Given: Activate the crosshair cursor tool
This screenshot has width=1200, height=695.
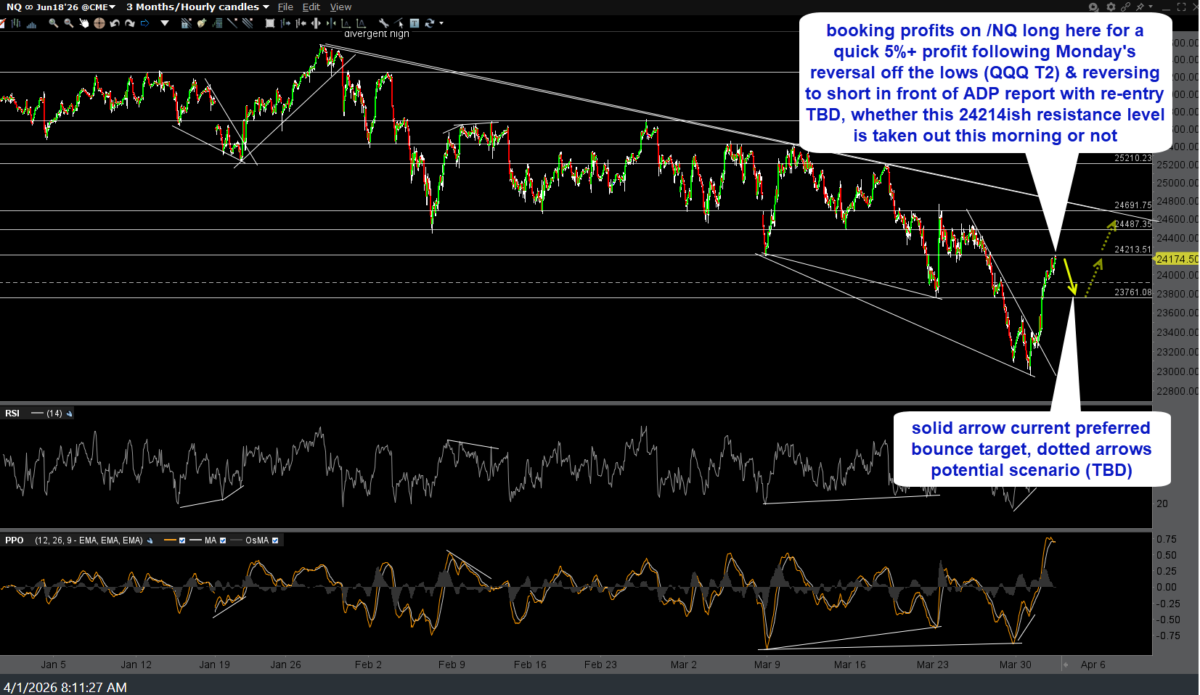Looking at the screenshot, I should click(99, 22).
